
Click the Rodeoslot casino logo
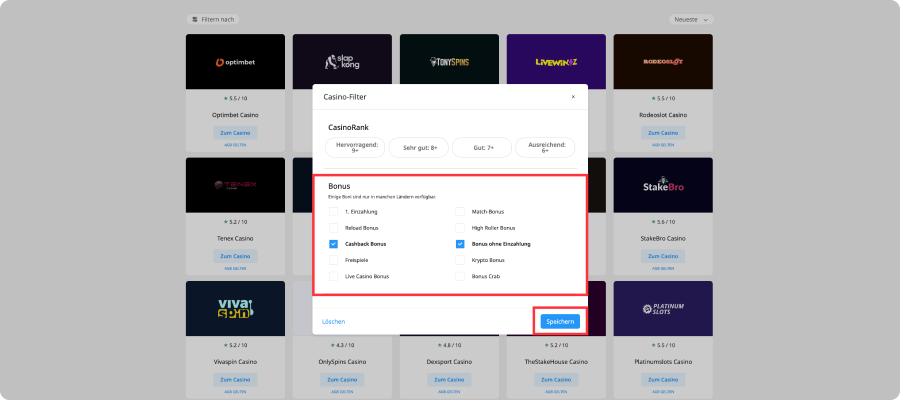click(x=662, y=62)
